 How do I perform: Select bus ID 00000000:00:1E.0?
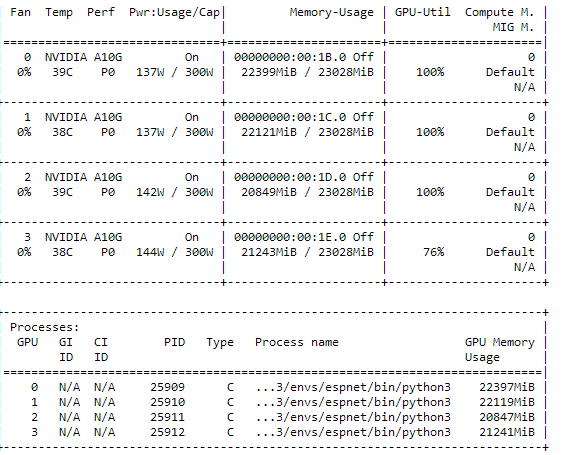(290, 237)
